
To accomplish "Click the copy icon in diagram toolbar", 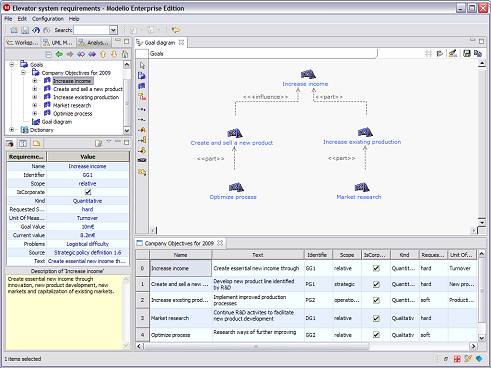I will pos(478,53).
